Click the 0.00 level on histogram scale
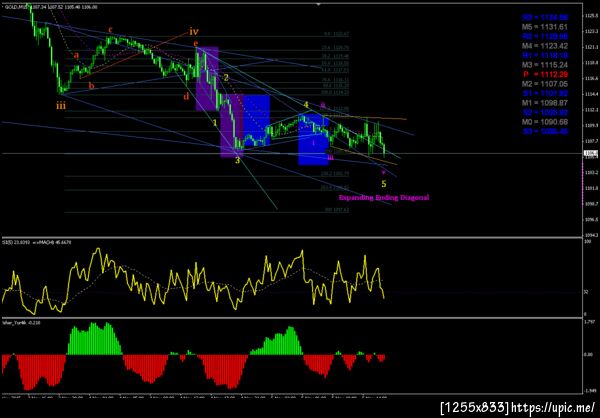Image resolution: width=600 pixels, height=418 pixels. (589, 355)
